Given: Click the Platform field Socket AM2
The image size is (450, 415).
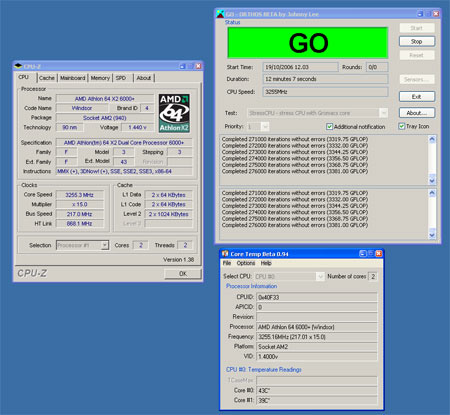Looking at the screenshot, I should point(317,347).
